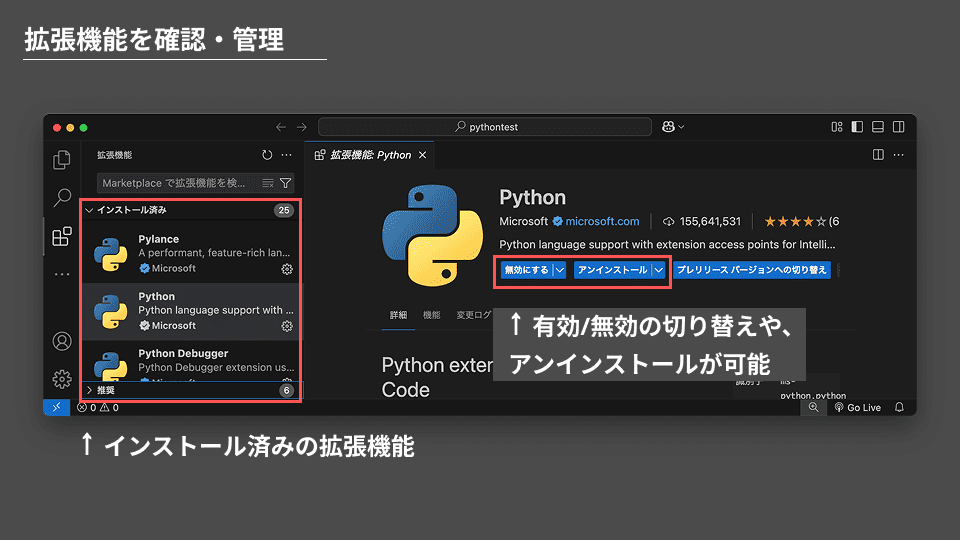
Task: Open the Accounts menu icon
Action: pos(62,341)
